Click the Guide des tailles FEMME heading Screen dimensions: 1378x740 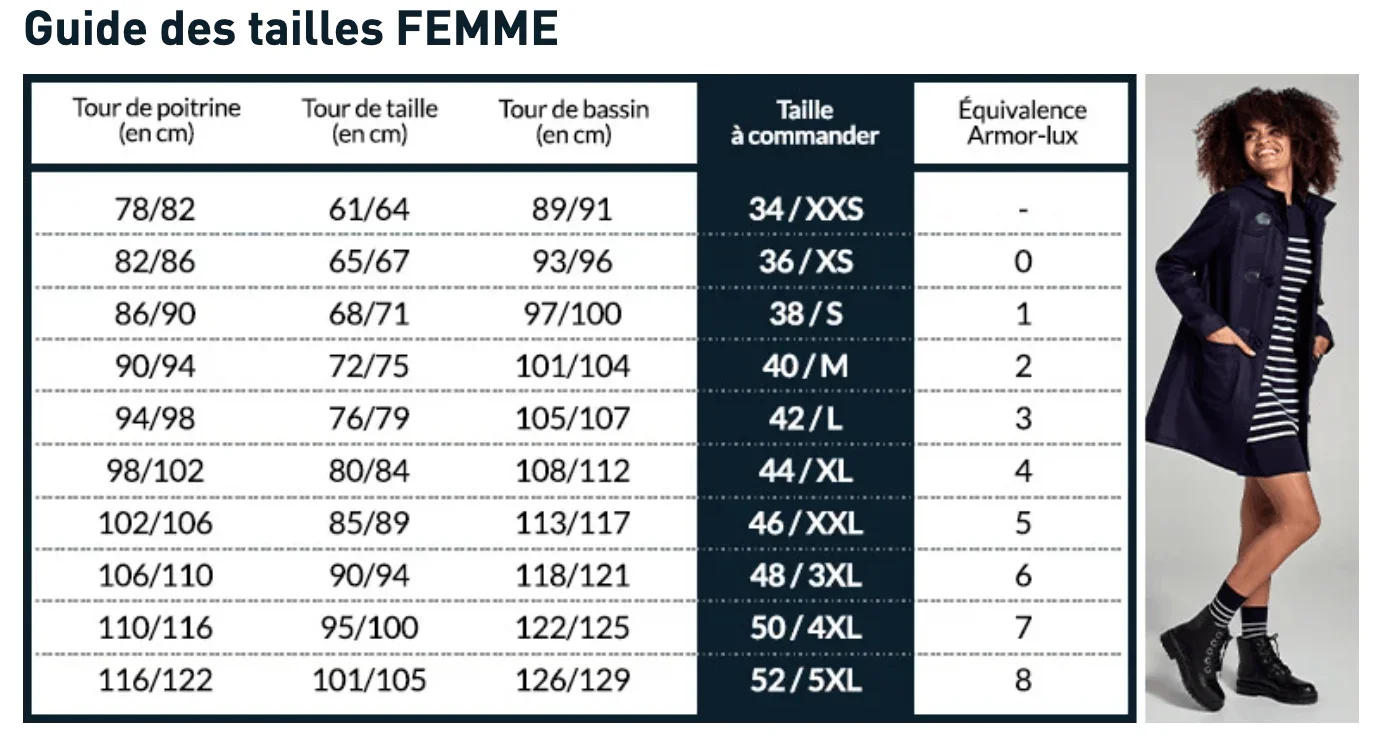tap(291, 29)
